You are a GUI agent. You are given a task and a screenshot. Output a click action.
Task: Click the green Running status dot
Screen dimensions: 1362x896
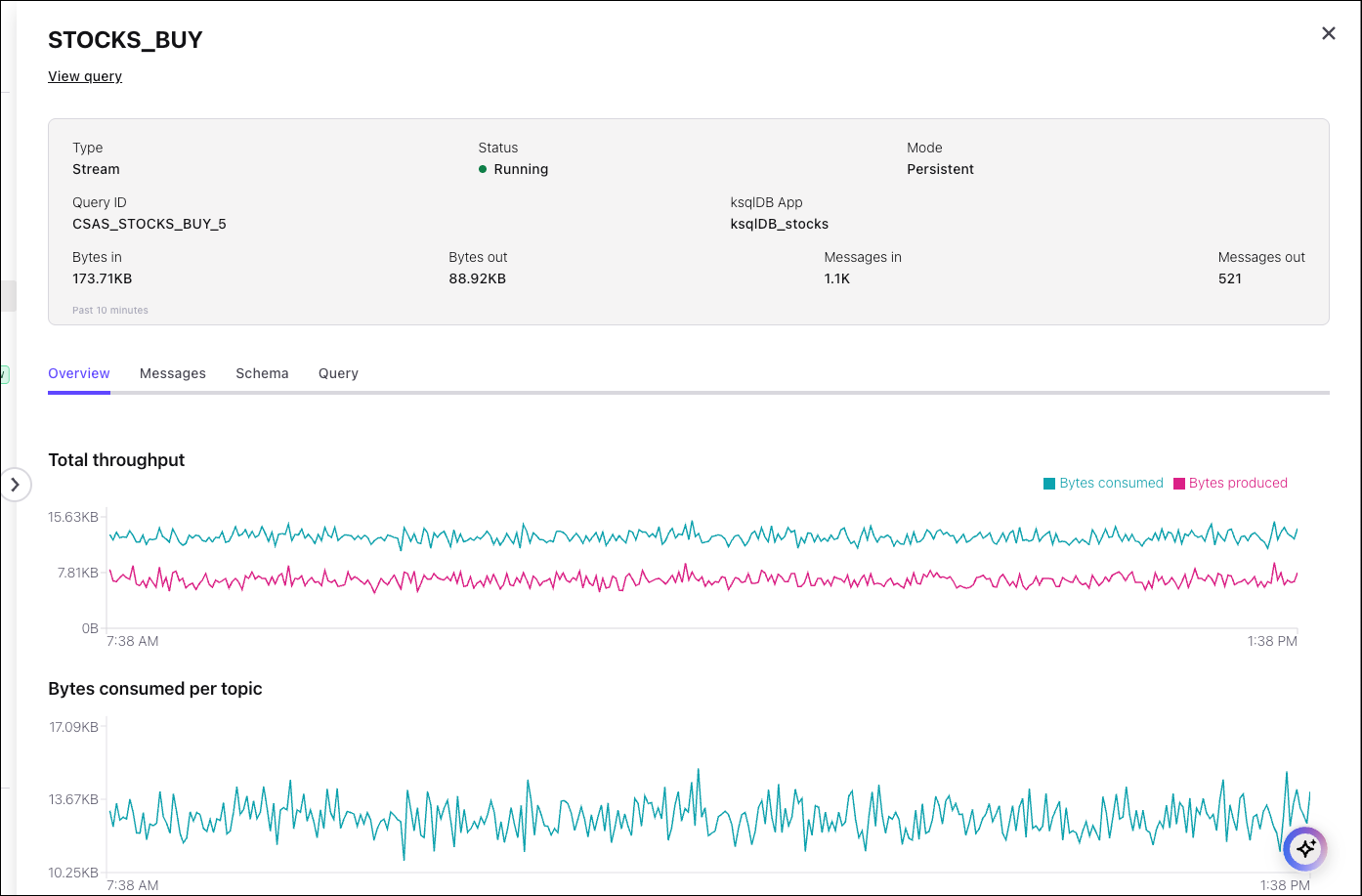[483, 169]
